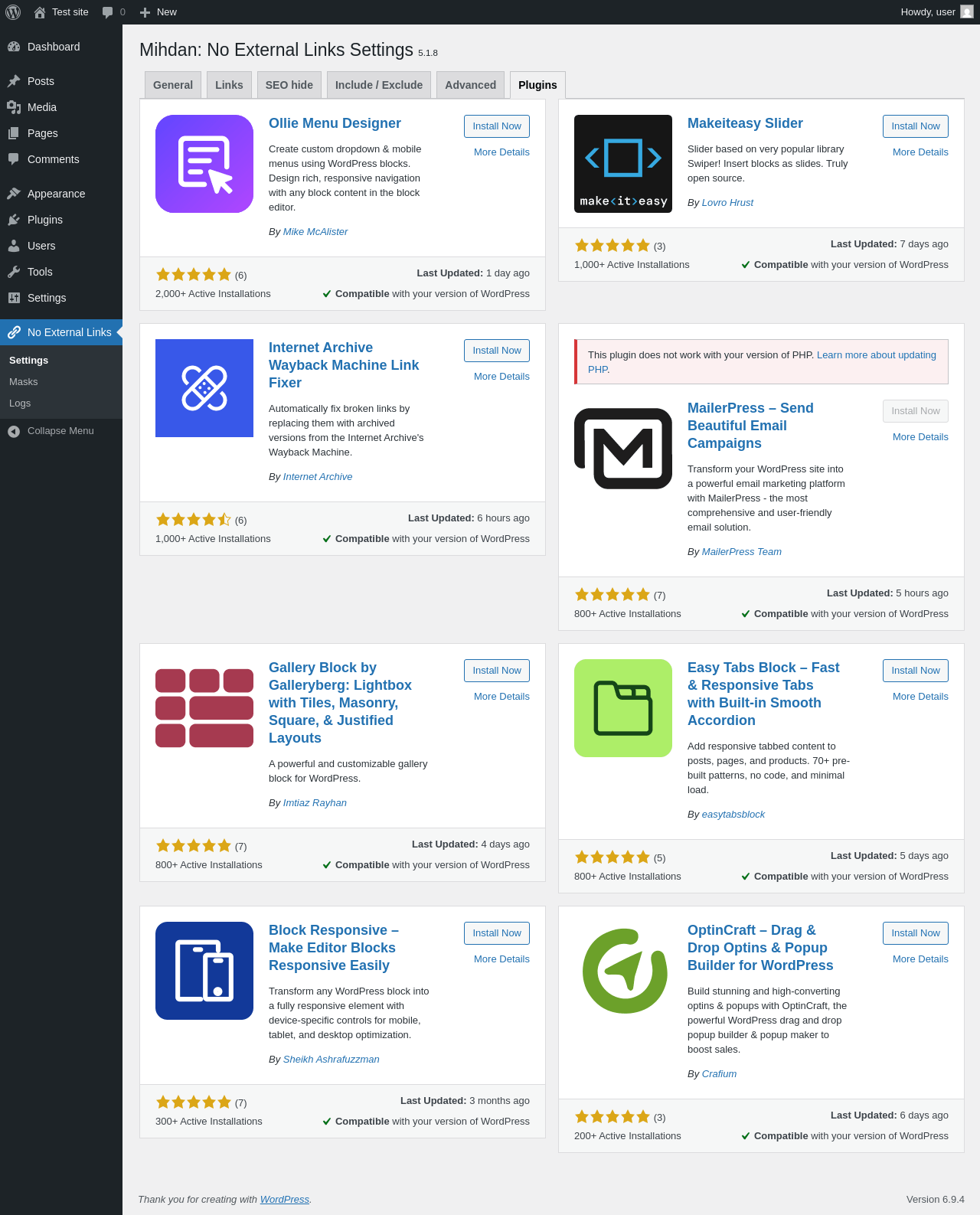980x1215 pixels.
Task: Open the Masks submenu item
Action: 24,382
